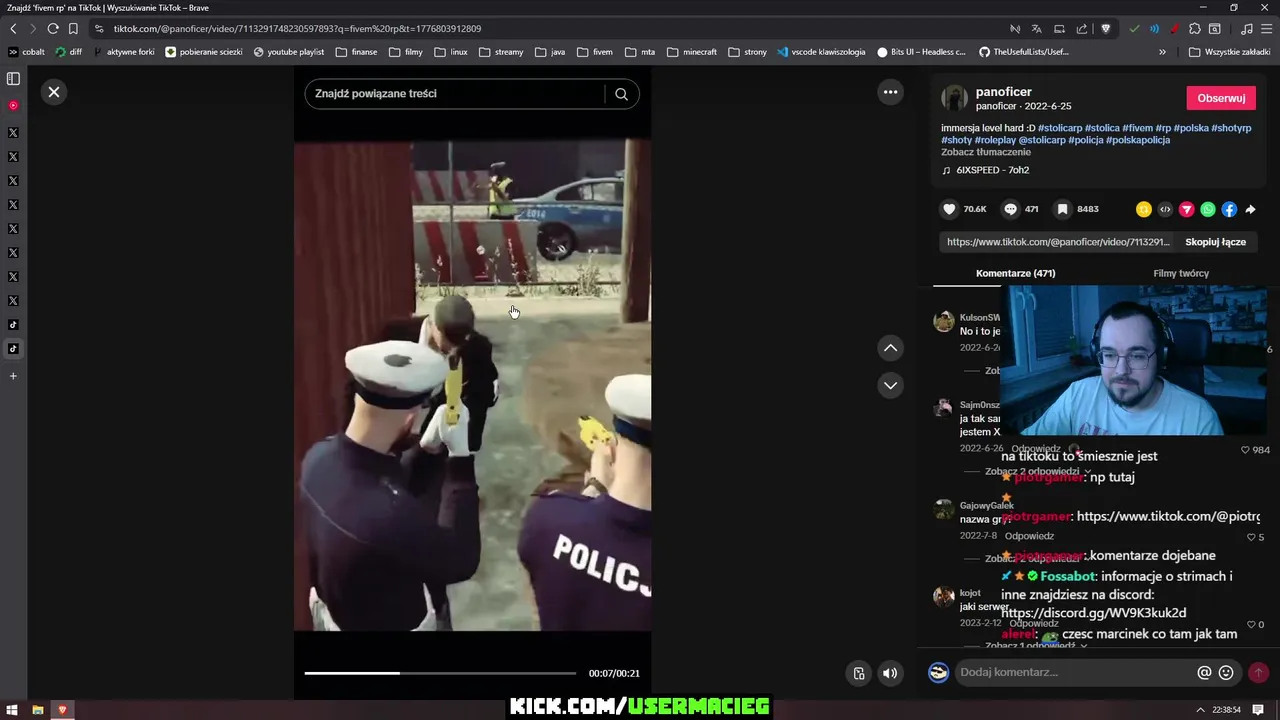Click the video progress bar

[x=440, y=673]
